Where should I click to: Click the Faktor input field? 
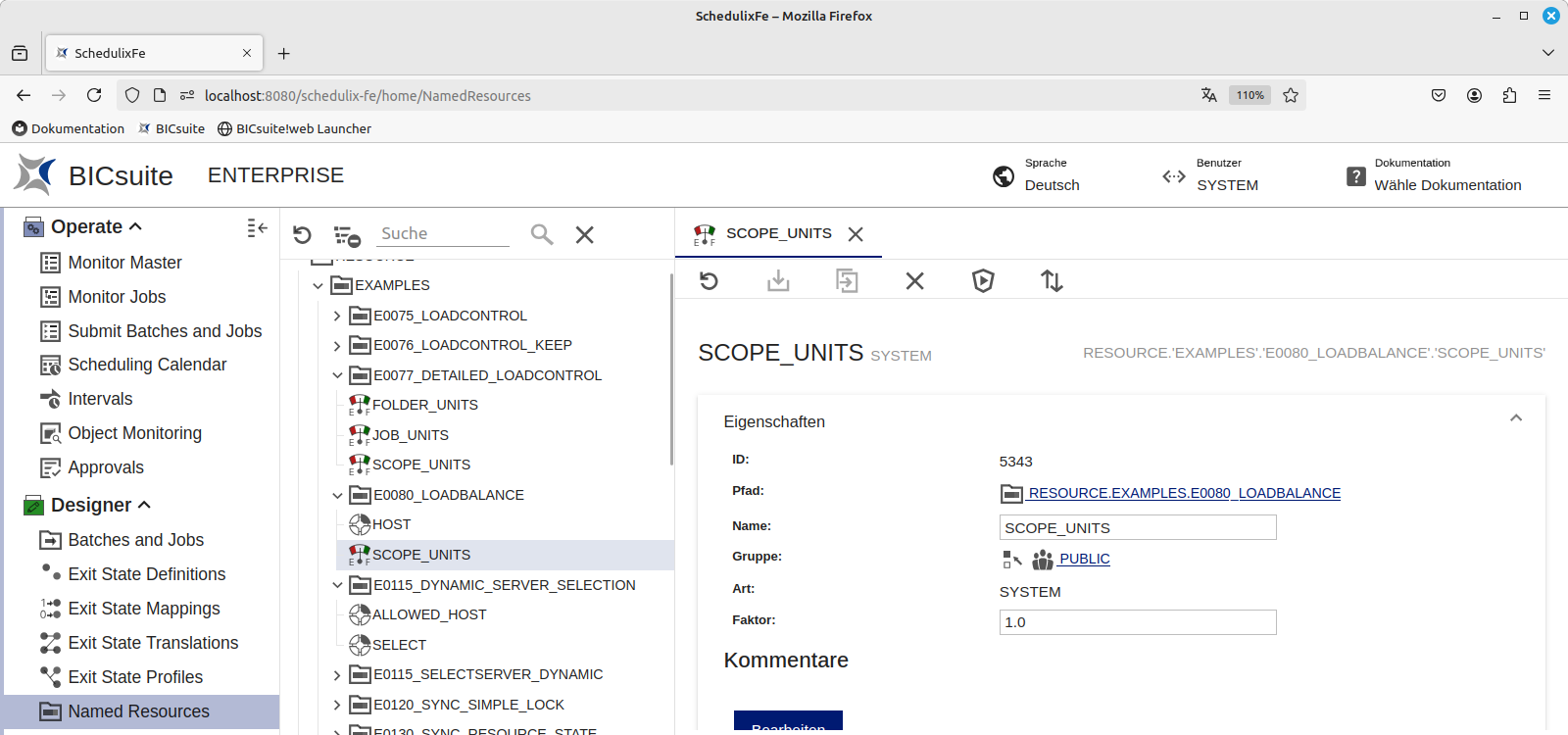point(1137,622)
